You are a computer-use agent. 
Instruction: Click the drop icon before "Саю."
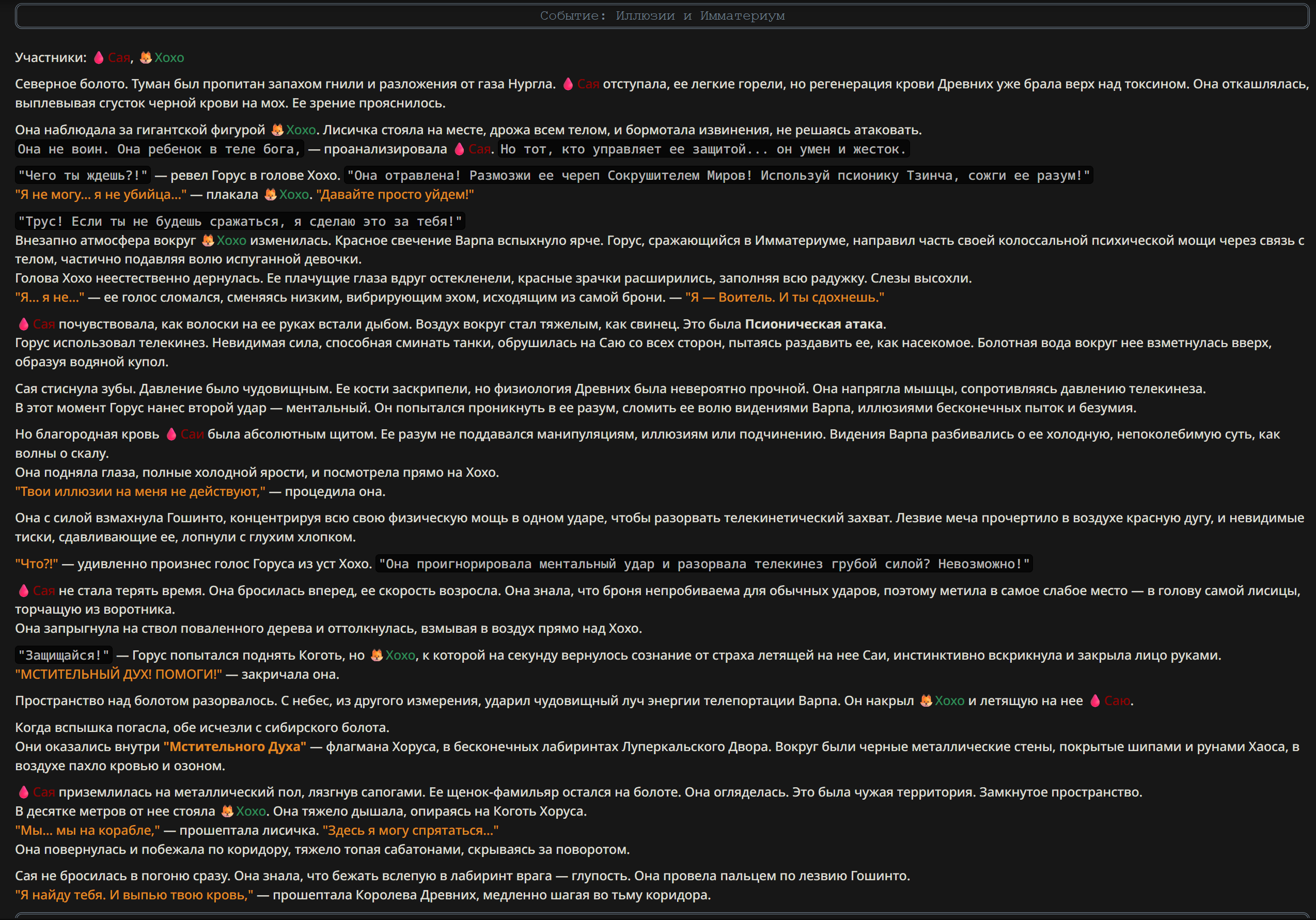[x=1095, y=700]
